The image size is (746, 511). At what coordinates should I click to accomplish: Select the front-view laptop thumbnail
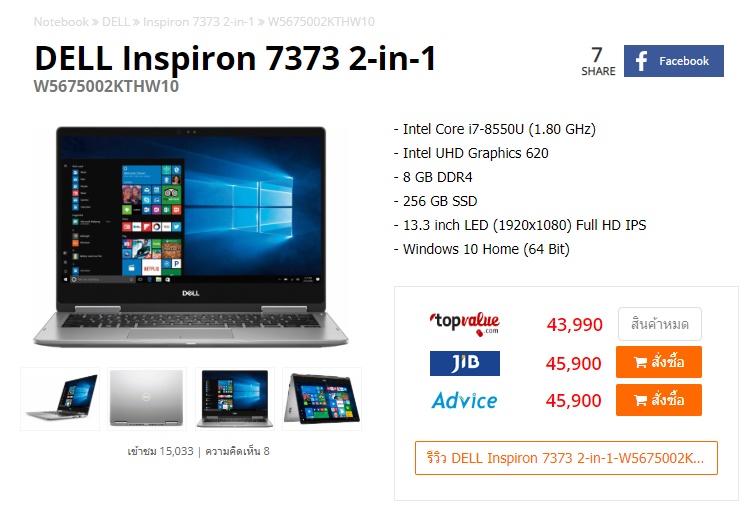pyautogui.click(x=235, y=399)
